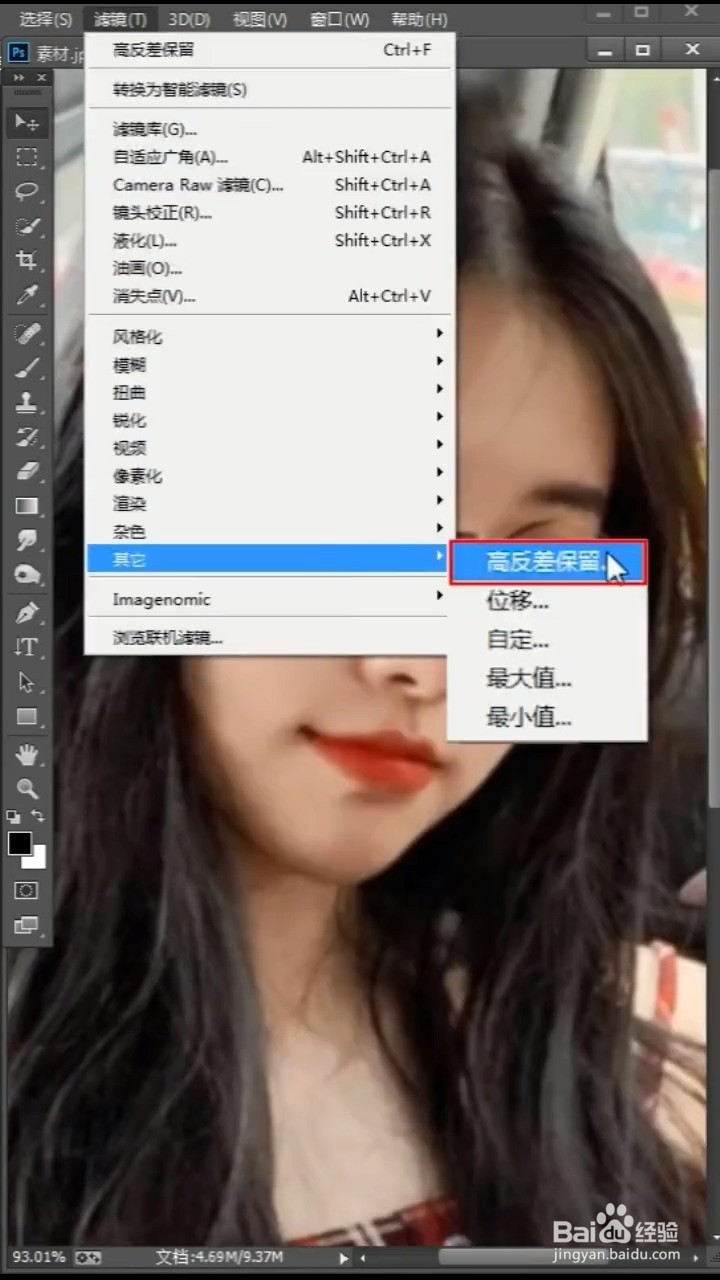Open the 视图(V) menu
720x1280 pixels.
click(x=260, y=19)
